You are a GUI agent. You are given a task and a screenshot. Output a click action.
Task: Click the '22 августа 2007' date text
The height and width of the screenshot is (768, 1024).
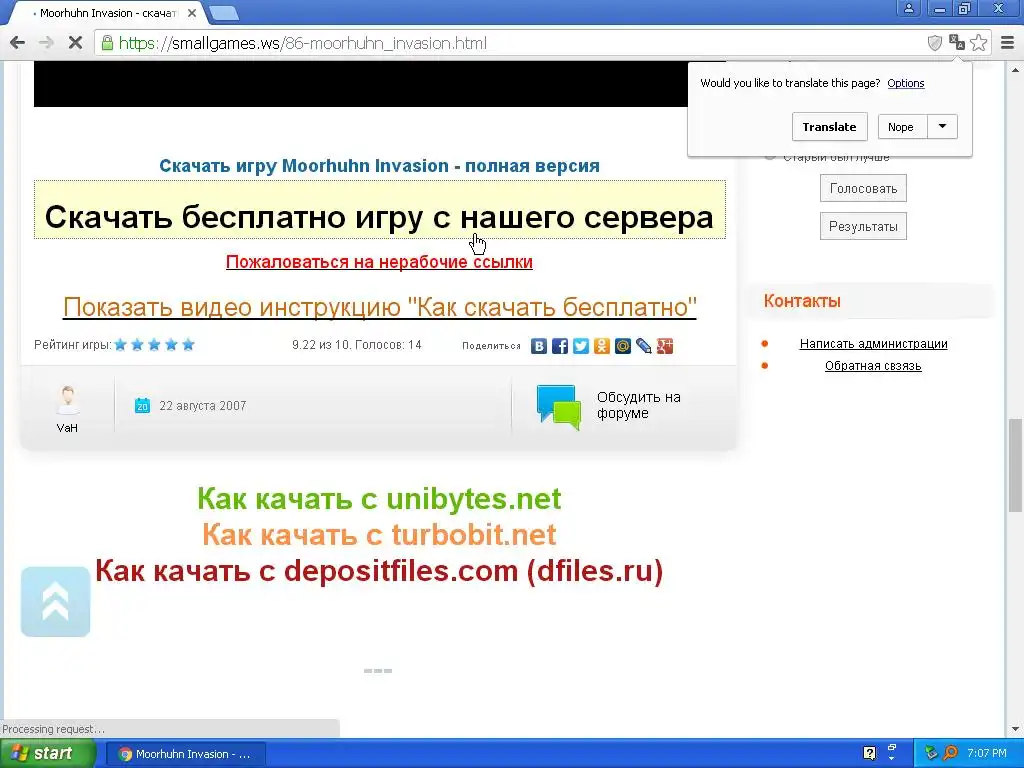pyautogui.click(x=203, y=406)
